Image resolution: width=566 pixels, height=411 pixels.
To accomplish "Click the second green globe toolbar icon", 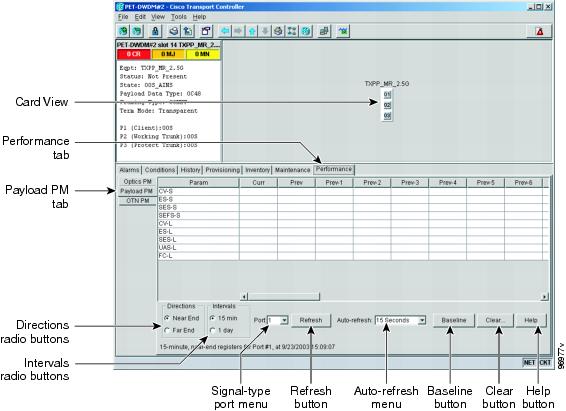I will (137, 31).
